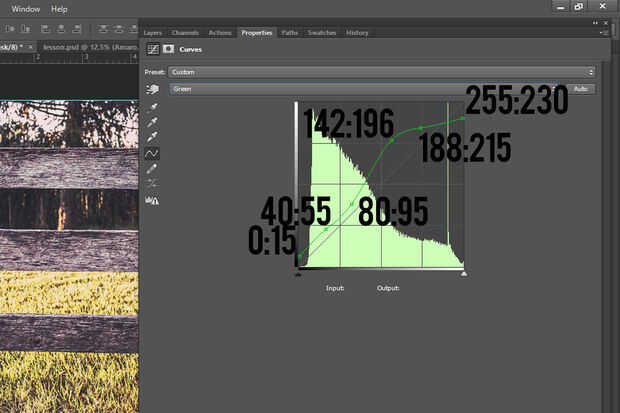The height and width of the screenshot is (413, 620).
Task: Click the Auto button
Action: click(581, 89)
